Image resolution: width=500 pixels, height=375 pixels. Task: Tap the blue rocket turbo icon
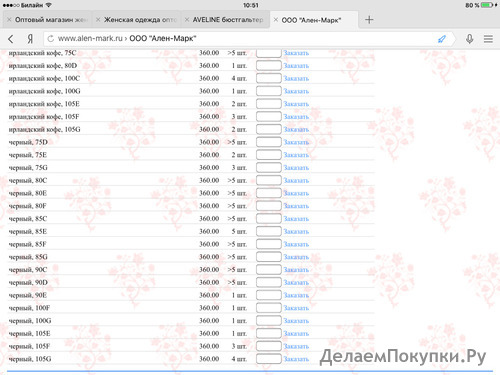point(442,39)
